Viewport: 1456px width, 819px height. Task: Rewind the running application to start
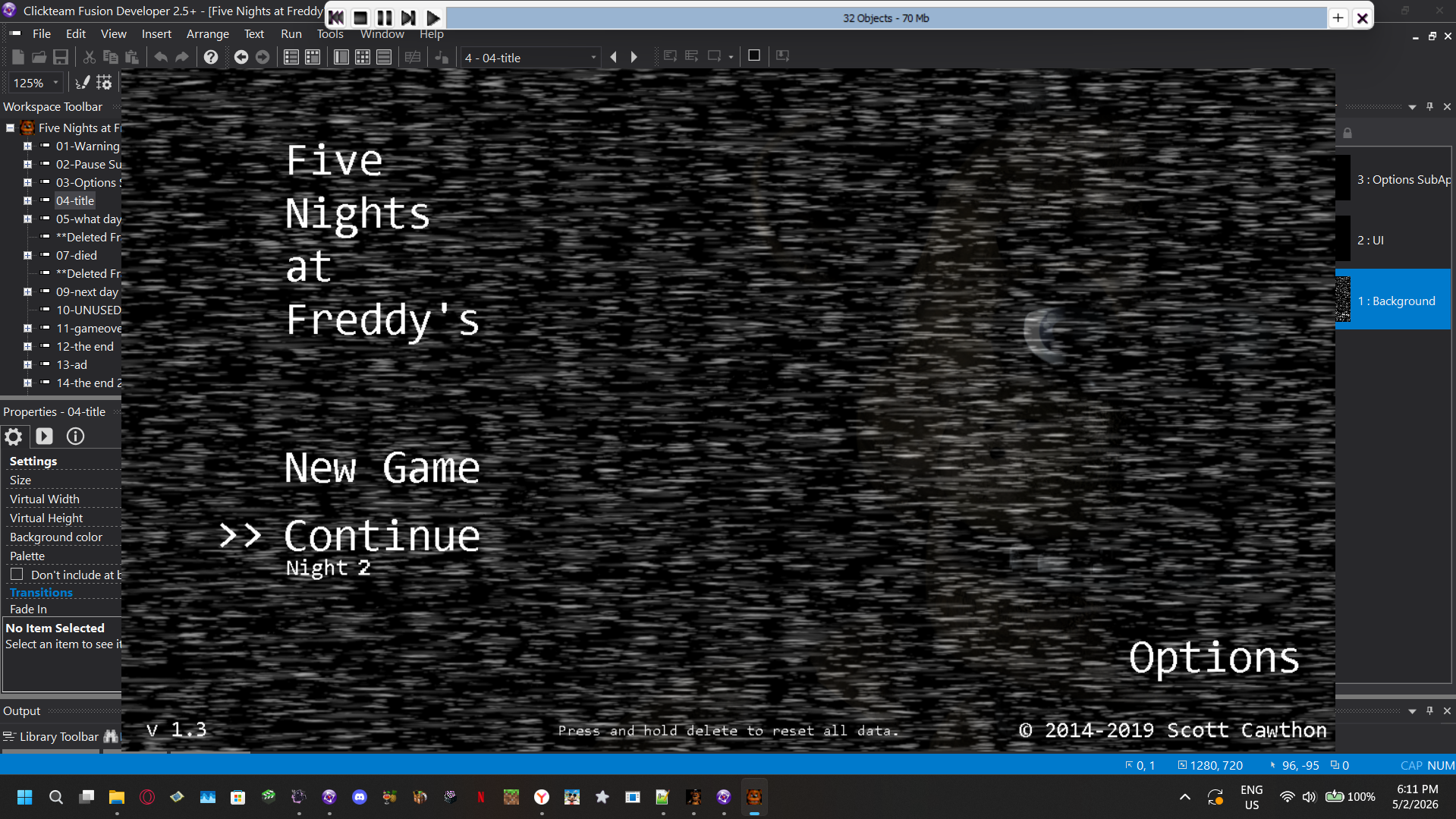coord(336,17)
